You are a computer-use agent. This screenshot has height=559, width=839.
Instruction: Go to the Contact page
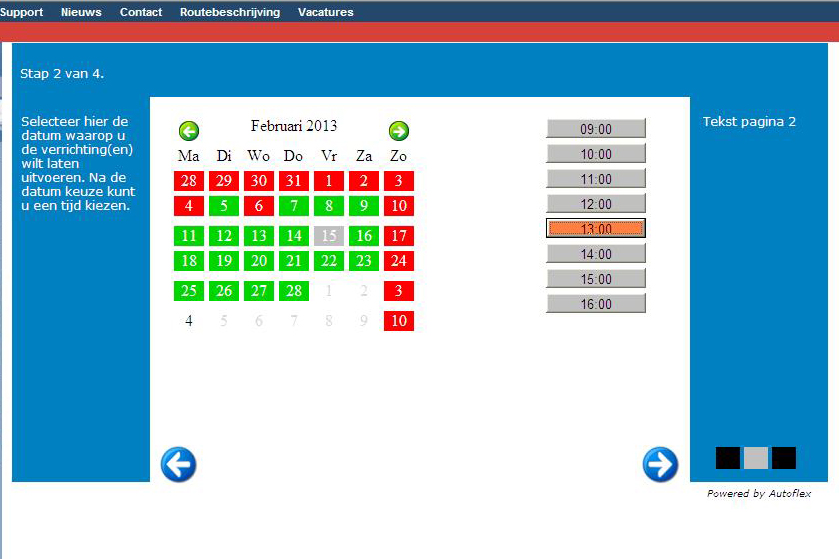[141, 12]
